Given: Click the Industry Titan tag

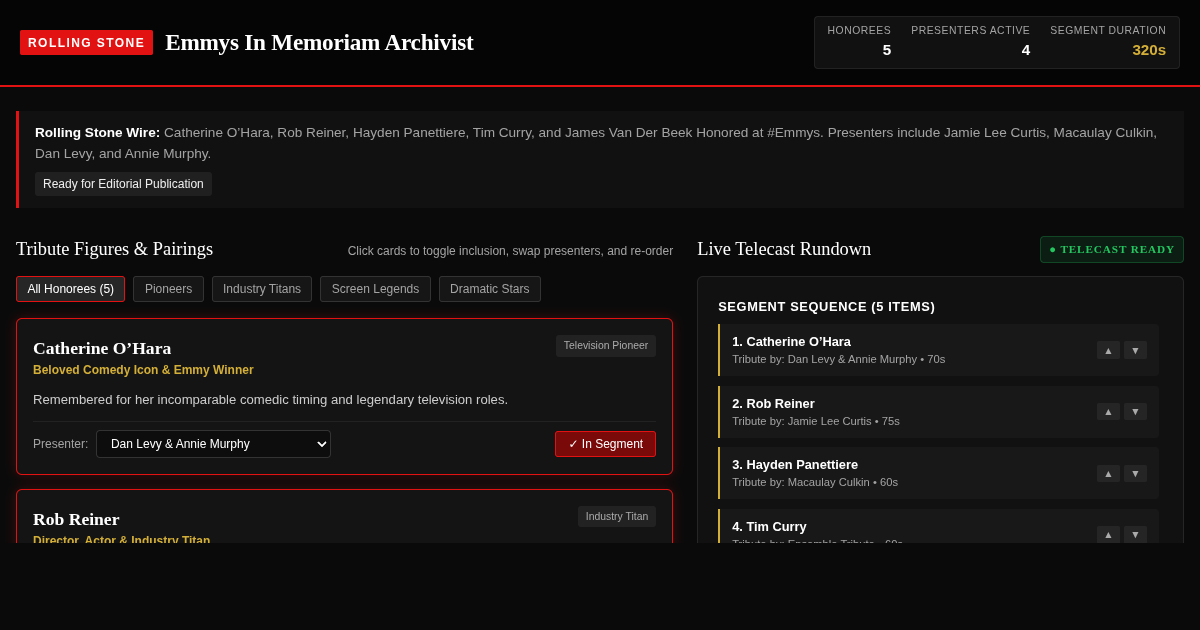Looking at the screenshot, I should [x=617, y=516].
